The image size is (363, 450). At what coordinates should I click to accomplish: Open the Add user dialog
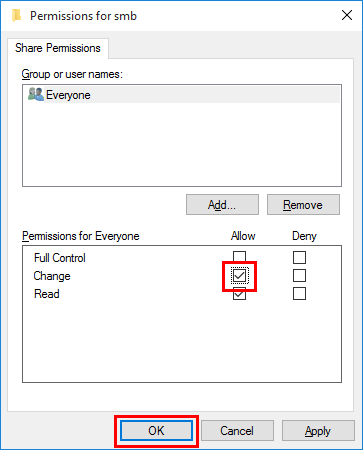222,205
